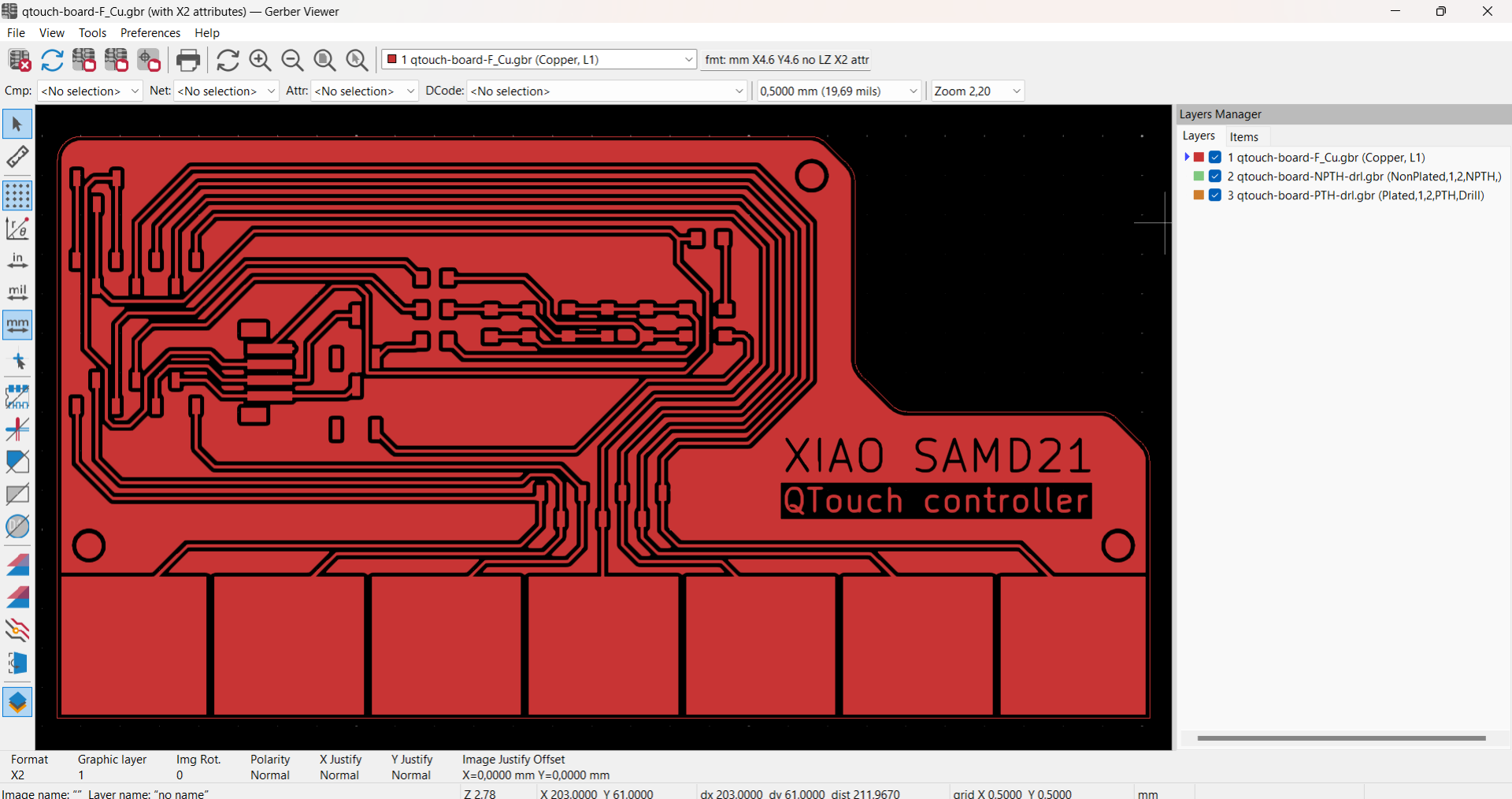Image resolution: width=1512 pixels, height=799 pixels.
Task: Open the Preferences menu
Action: pos(150,33)
